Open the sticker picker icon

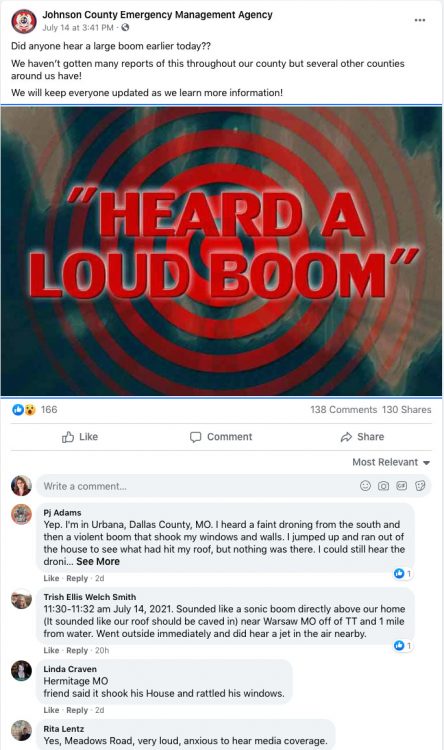(420, 486)
